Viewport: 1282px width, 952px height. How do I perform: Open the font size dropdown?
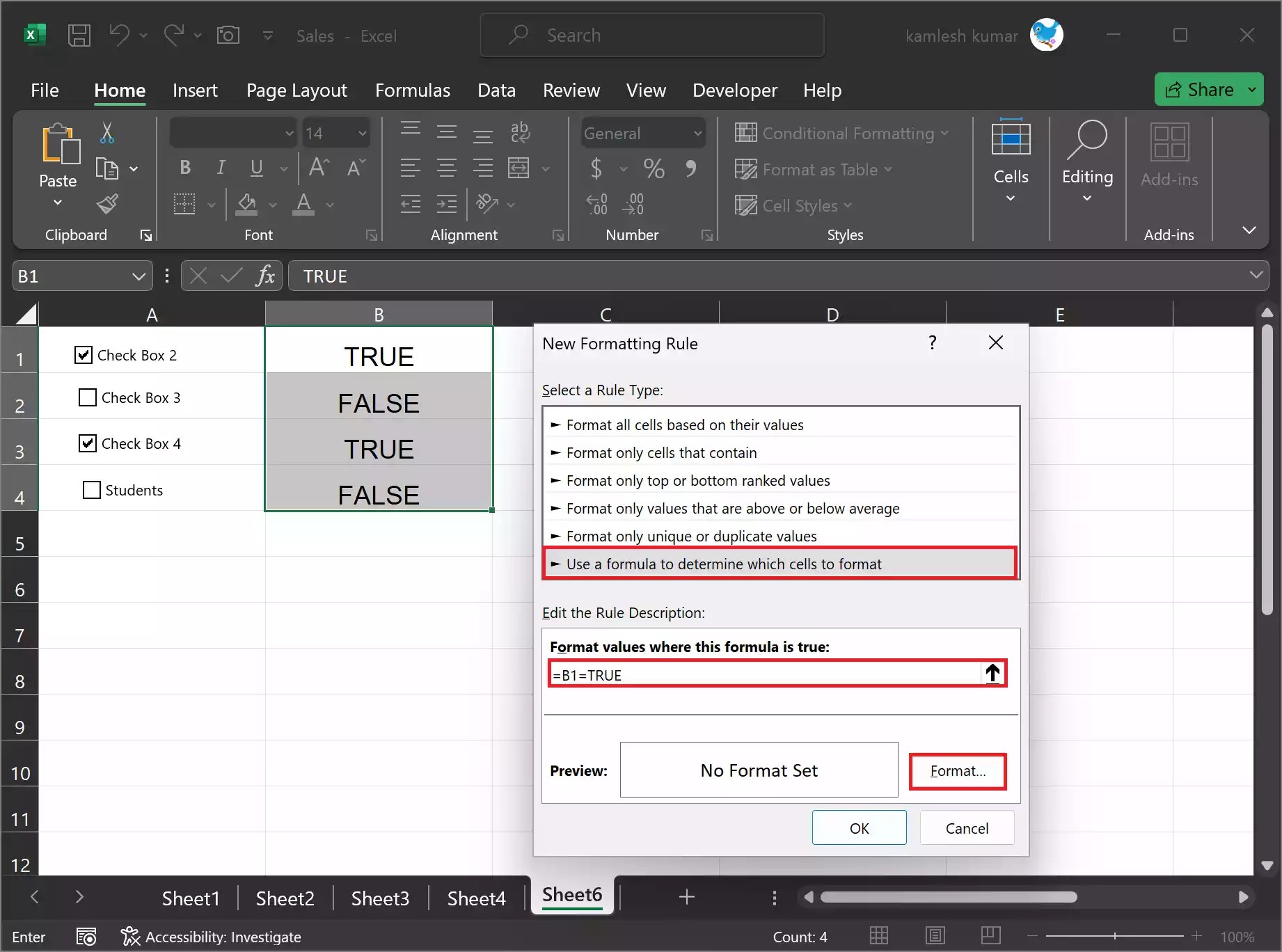[x=361, y=132]
